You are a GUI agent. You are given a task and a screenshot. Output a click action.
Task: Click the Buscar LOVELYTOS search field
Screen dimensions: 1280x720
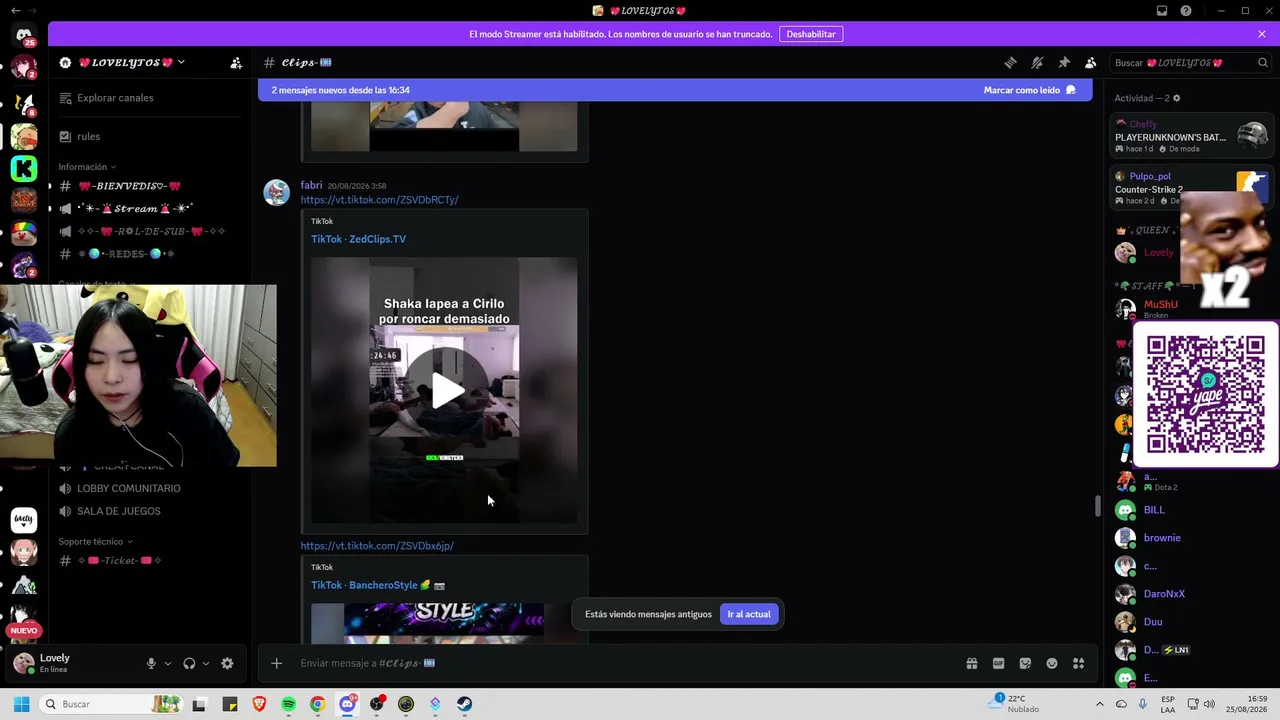[x=1192, y=63]
